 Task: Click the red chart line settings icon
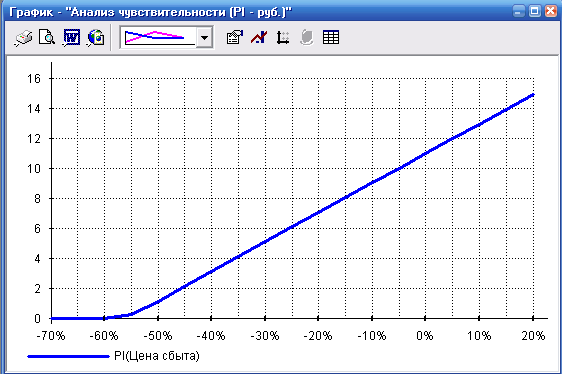259,37
